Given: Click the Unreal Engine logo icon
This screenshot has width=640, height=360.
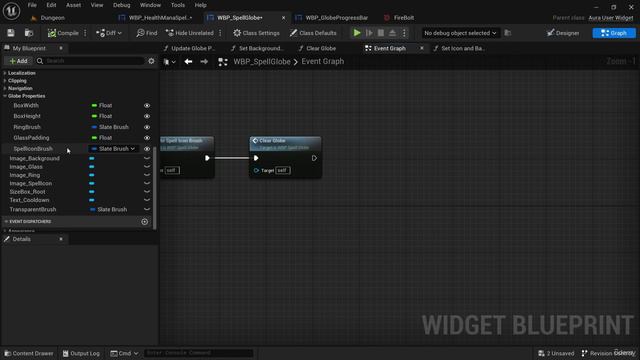Looking at the screenshot, I should (x=11, y=11).
